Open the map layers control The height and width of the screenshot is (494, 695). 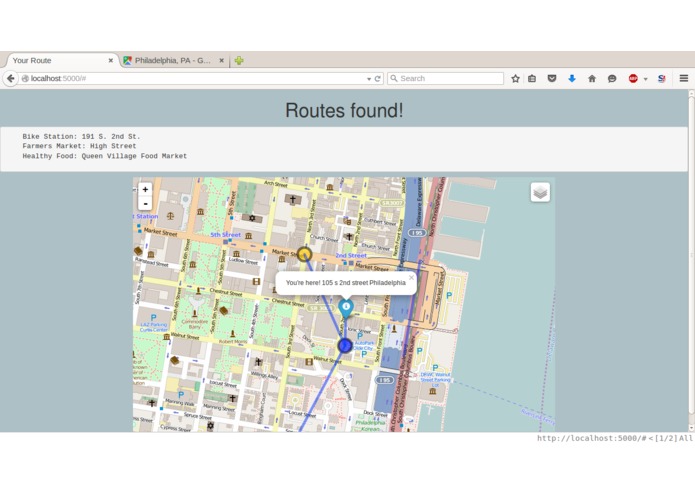pyautogui.click(x=540, y=192)
